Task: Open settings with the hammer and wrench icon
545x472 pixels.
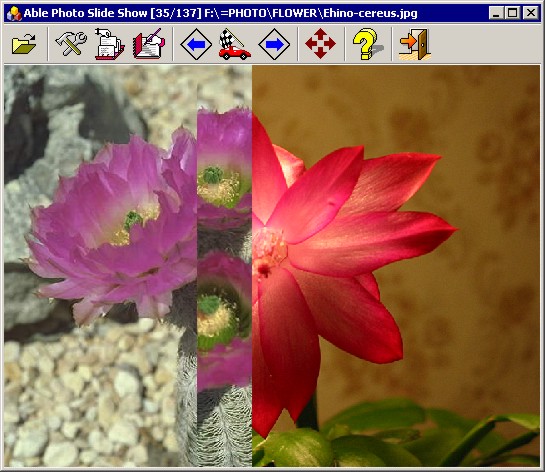Action: point(71,44)
